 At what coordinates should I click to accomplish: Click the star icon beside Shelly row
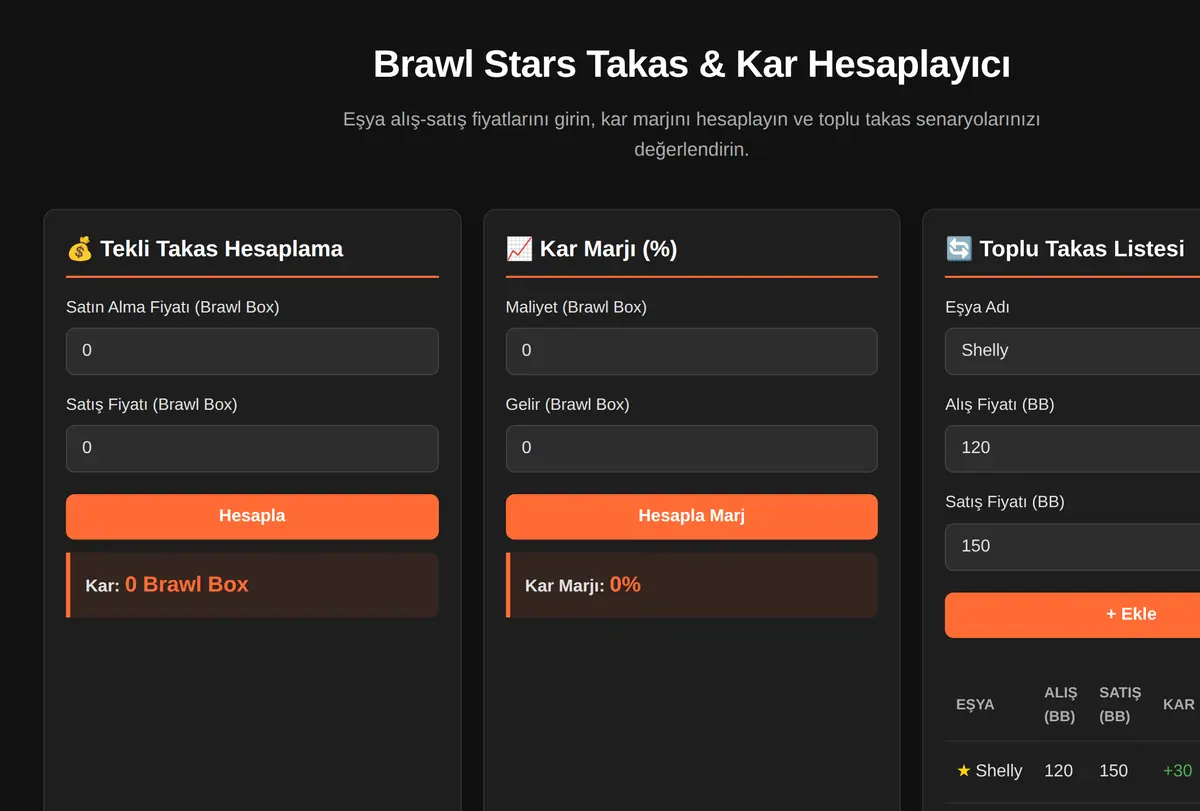[x=964, y=770]
